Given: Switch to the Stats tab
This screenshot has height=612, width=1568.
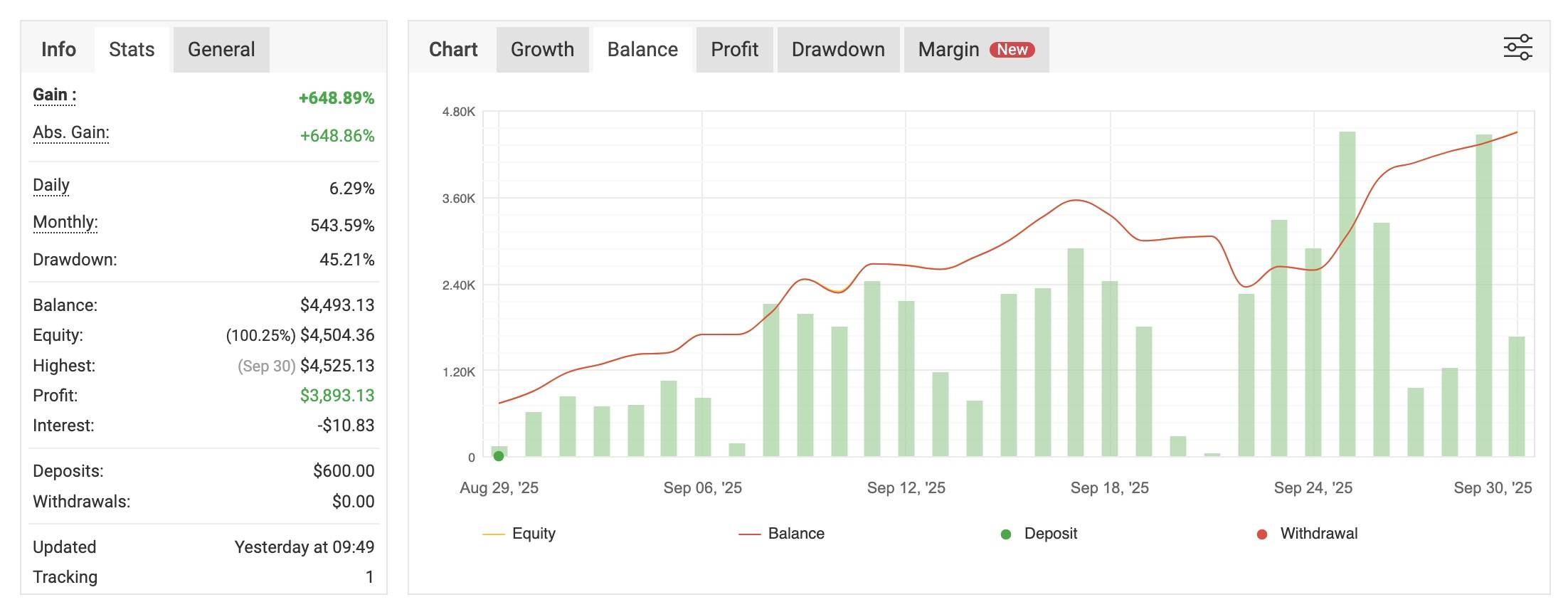Looking at the screenshot, I should tap(132, 50).
